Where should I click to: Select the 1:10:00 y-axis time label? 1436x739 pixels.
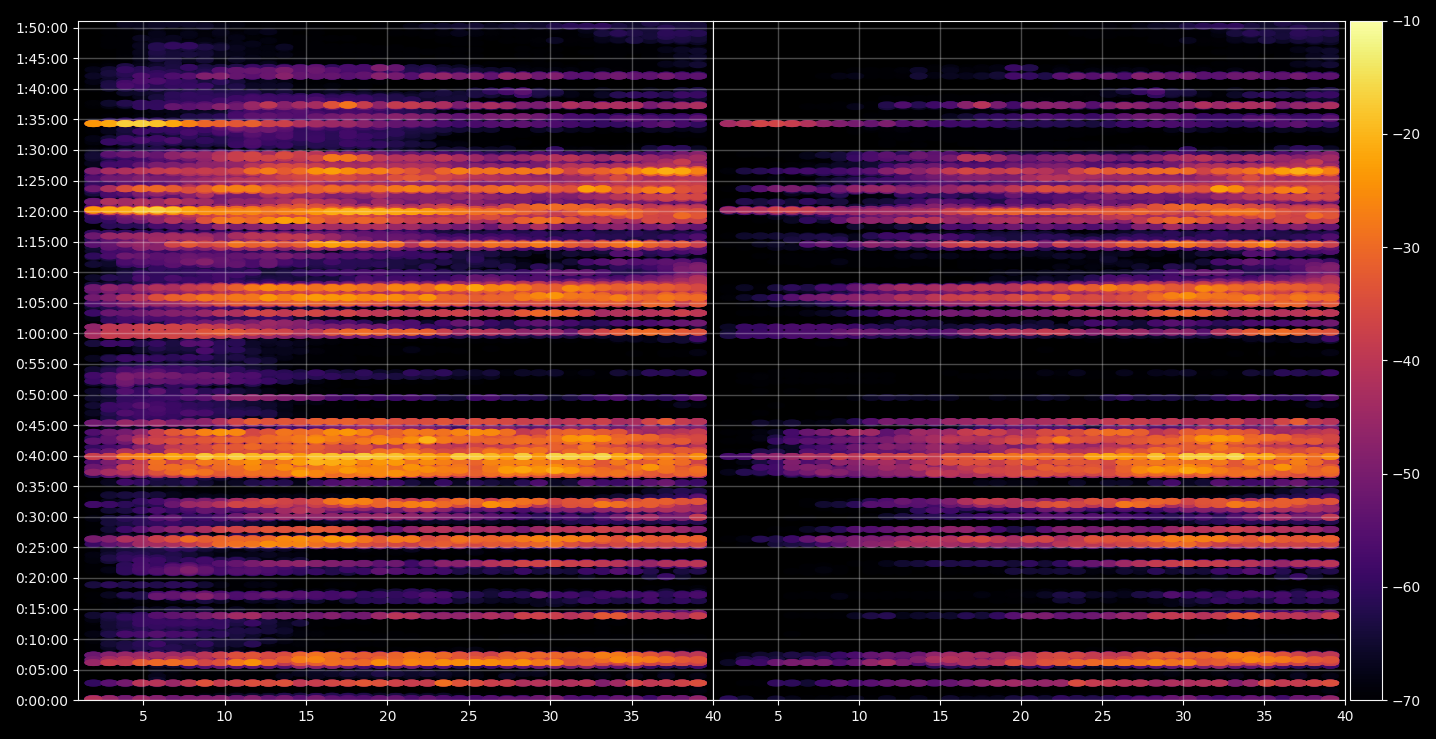point(43,272)
